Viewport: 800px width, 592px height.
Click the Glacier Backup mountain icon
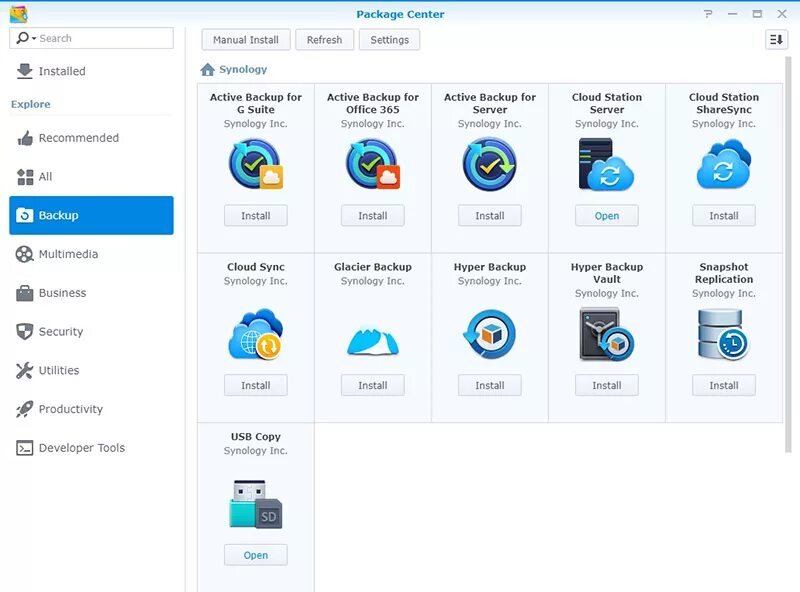372,341
